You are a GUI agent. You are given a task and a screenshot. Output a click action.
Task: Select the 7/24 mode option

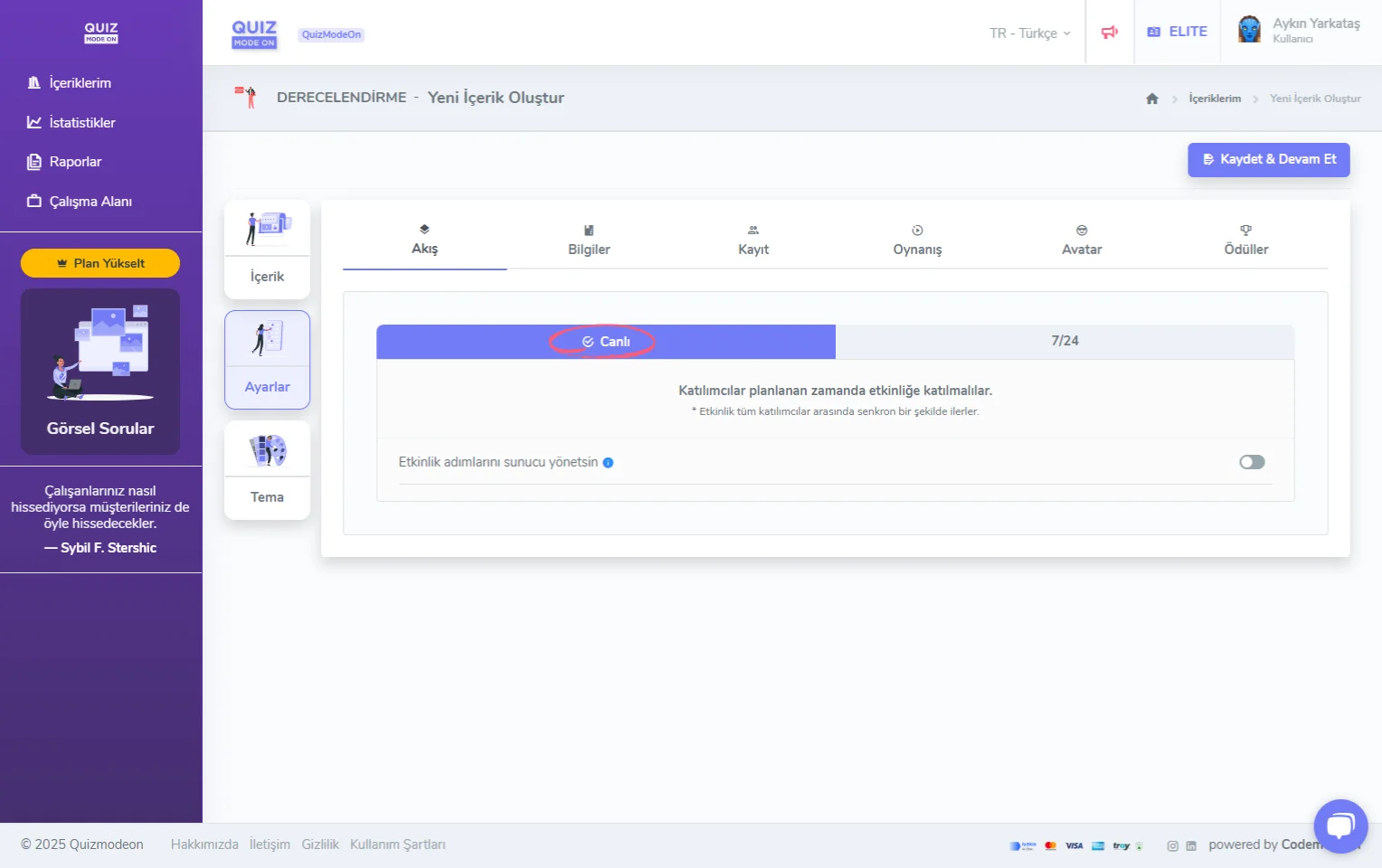[x=1065, y=341]
